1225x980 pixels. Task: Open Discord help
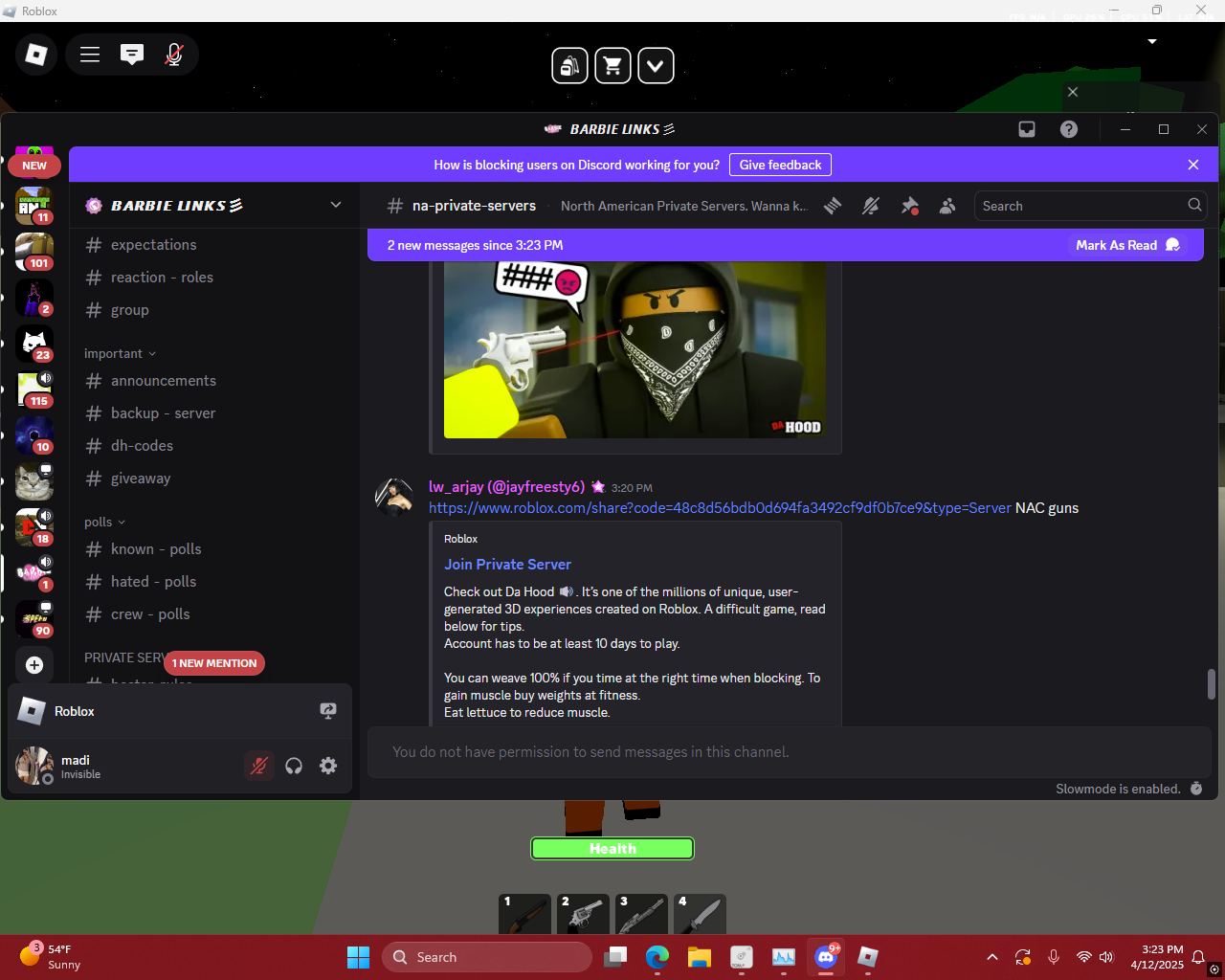click(1069, 129)
